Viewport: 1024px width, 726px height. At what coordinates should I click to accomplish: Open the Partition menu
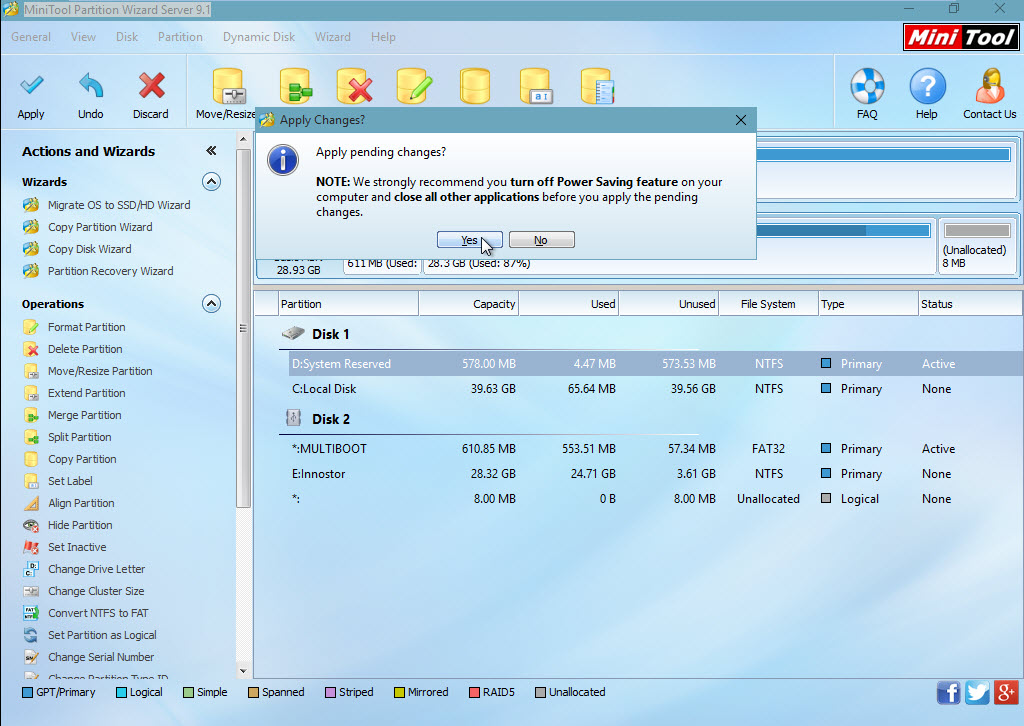(180, 37)
